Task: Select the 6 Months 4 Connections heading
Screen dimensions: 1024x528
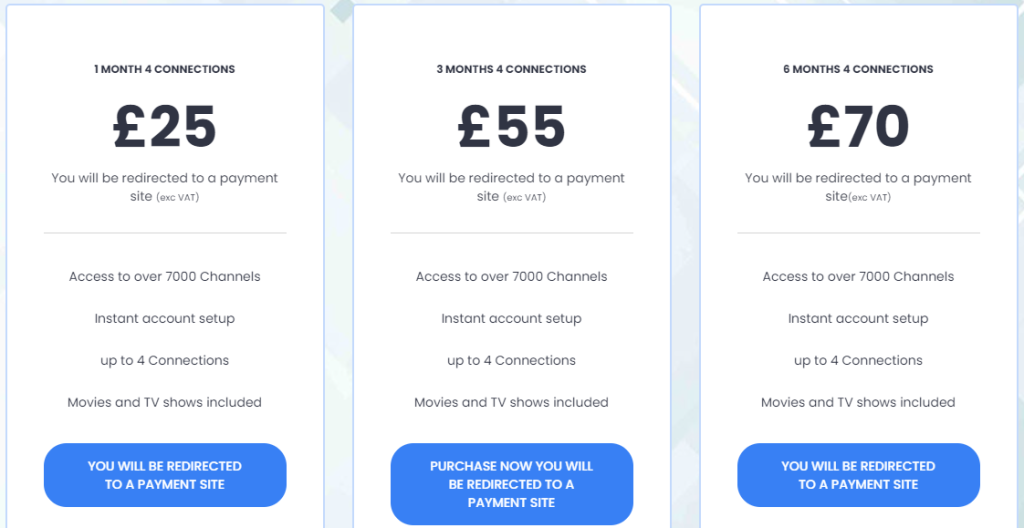Action: click(858, 69)
